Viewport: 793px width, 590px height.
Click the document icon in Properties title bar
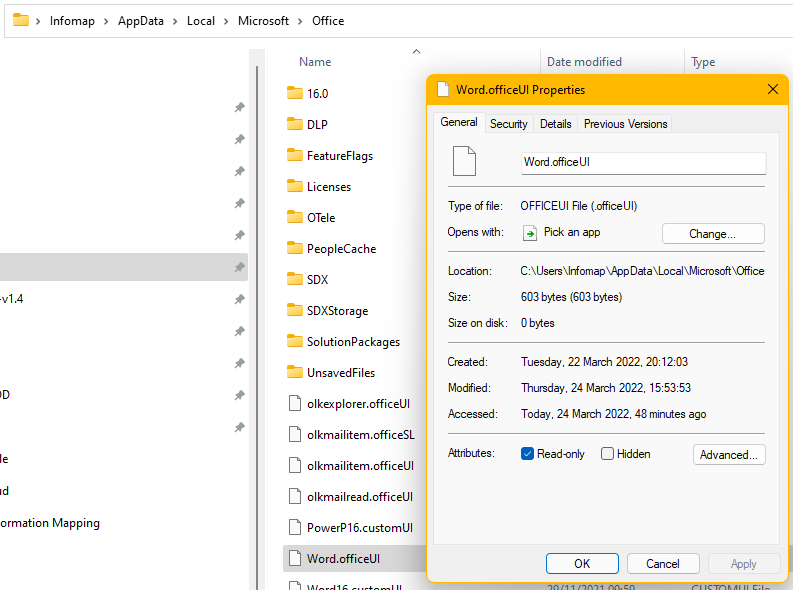(x=443, y=89)
